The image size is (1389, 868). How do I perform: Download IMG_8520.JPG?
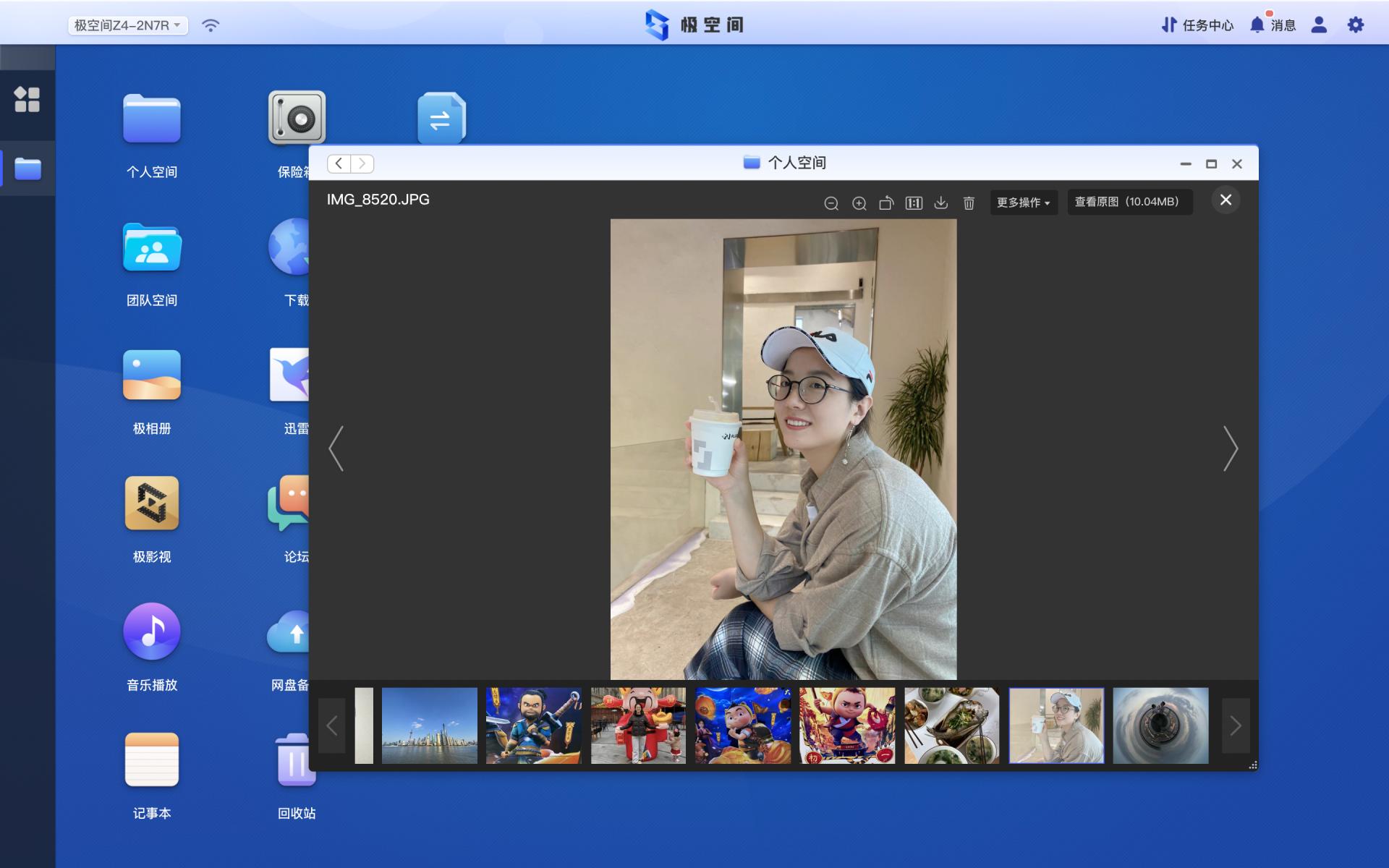tap(941, 203)
